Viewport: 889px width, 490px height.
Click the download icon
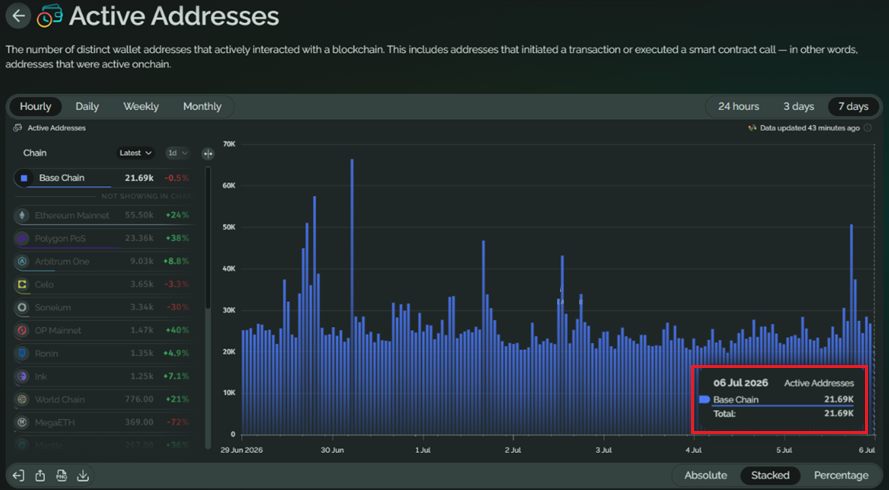click(x=83, y=475)
